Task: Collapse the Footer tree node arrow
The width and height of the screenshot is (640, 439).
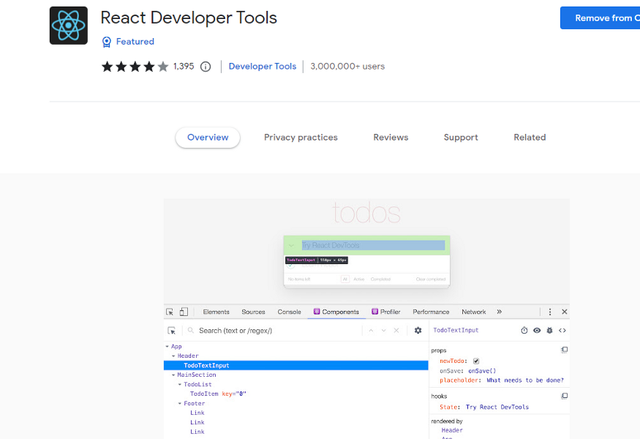Action: [x=180, y=404]
